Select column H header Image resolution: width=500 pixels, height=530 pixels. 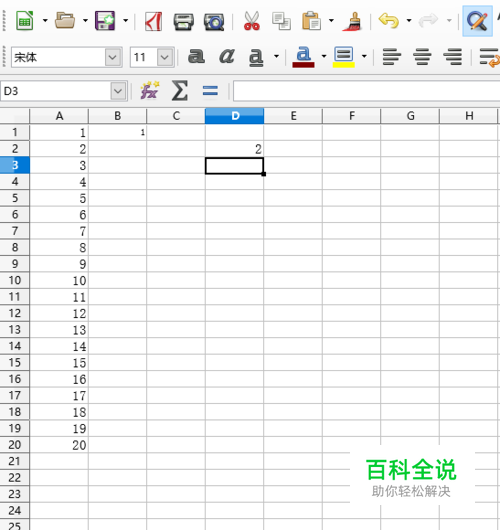pos(469,116)
